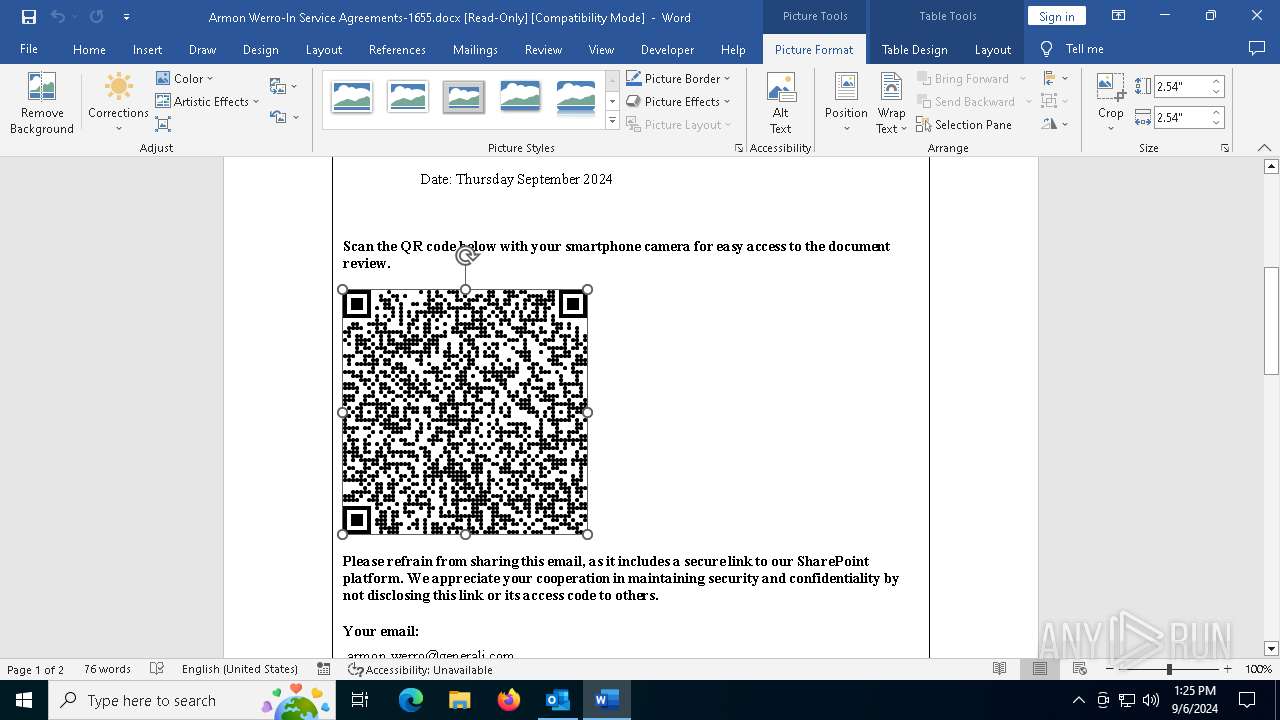Open the Comments pane icon
The width and height of the screenshot is (1280, 720).
1257,49
